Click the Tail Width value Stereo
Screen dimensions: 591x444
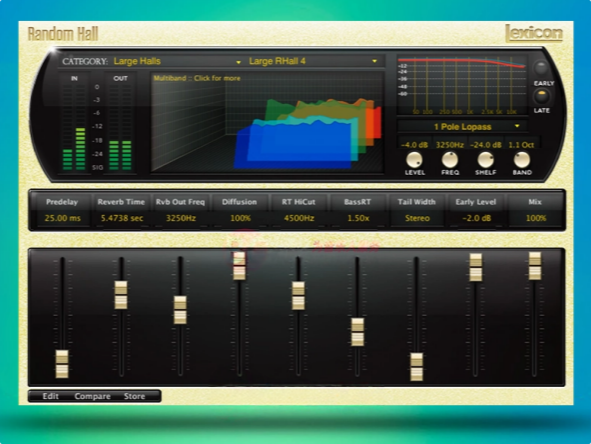click(417, 218)
